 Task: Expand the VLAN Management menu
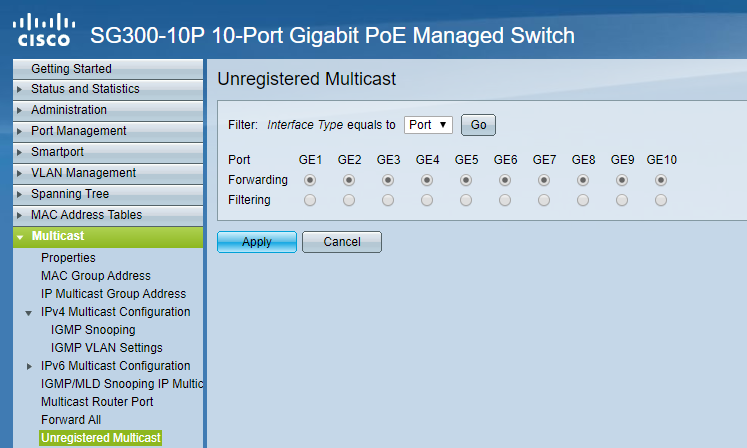pyautogui.click(x=83, y=173)
